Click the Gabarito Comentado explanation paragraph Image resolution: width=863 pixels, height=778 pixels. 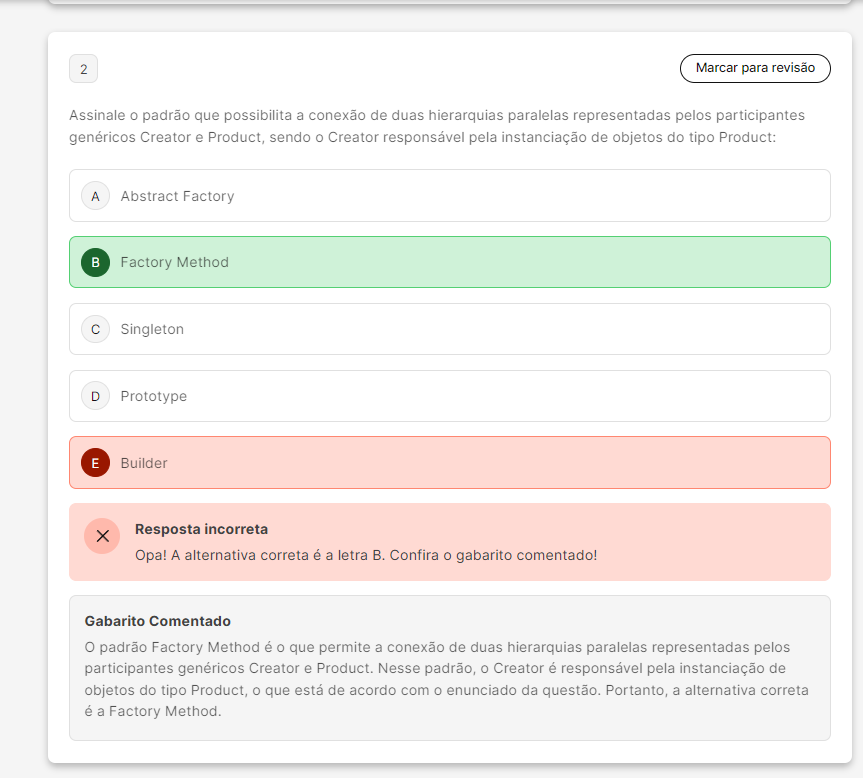(448, 668)
